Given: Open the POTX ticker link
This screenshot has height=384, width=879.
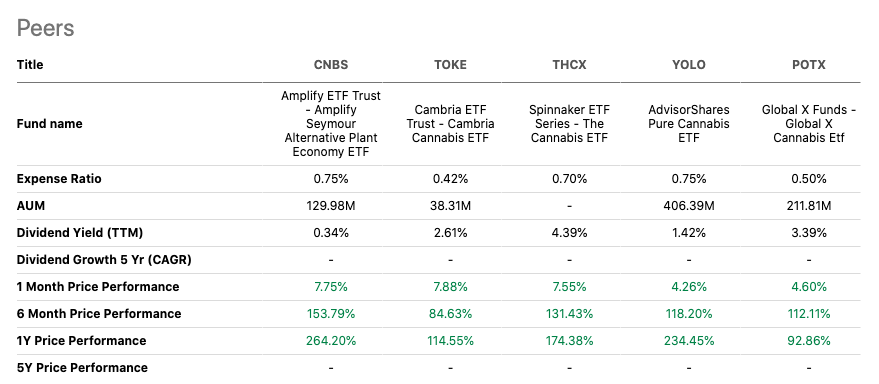Looking at the screenshot, I should pos(808,64).
